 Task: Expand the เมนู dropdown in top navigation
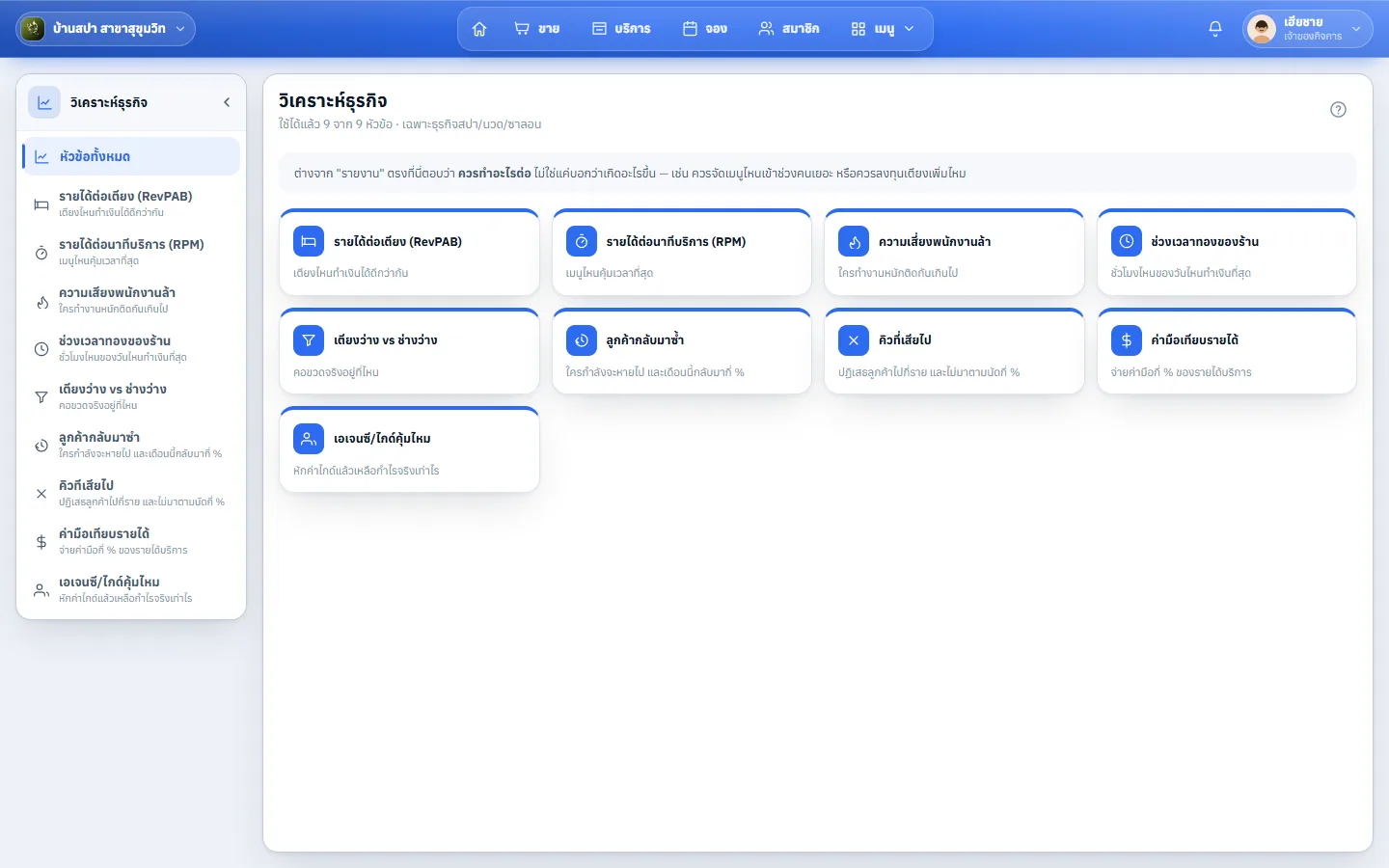point(883,29)
